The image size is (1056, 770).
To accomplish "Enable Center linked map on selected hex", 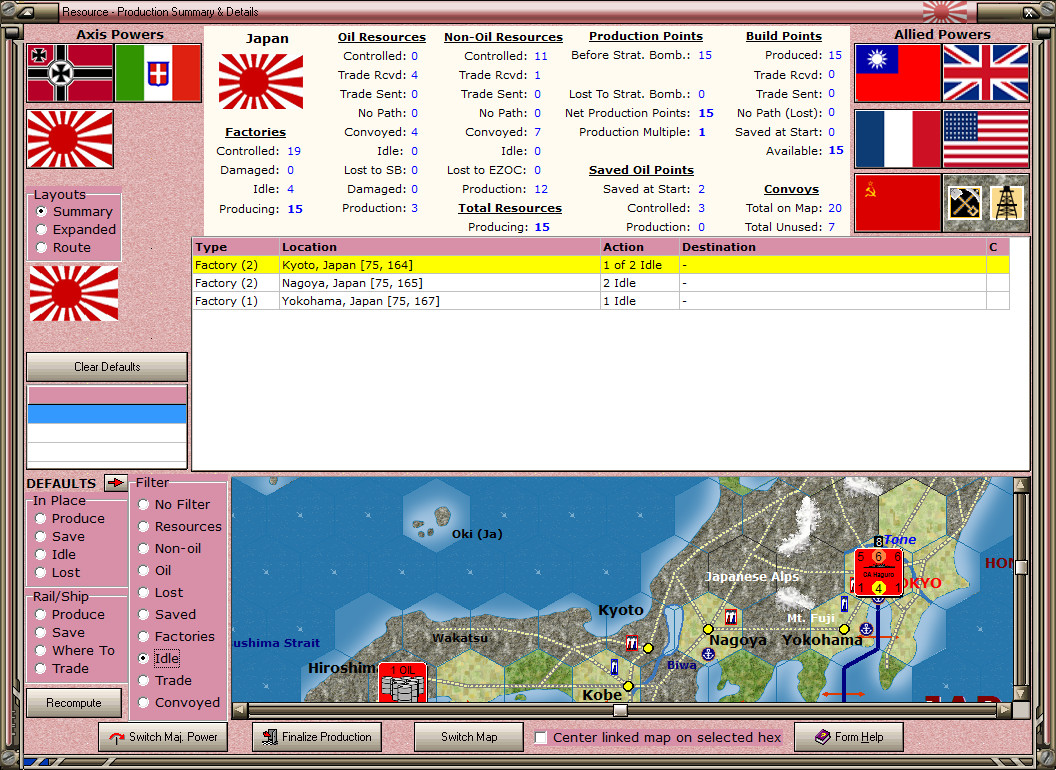I will click(541, 737).
